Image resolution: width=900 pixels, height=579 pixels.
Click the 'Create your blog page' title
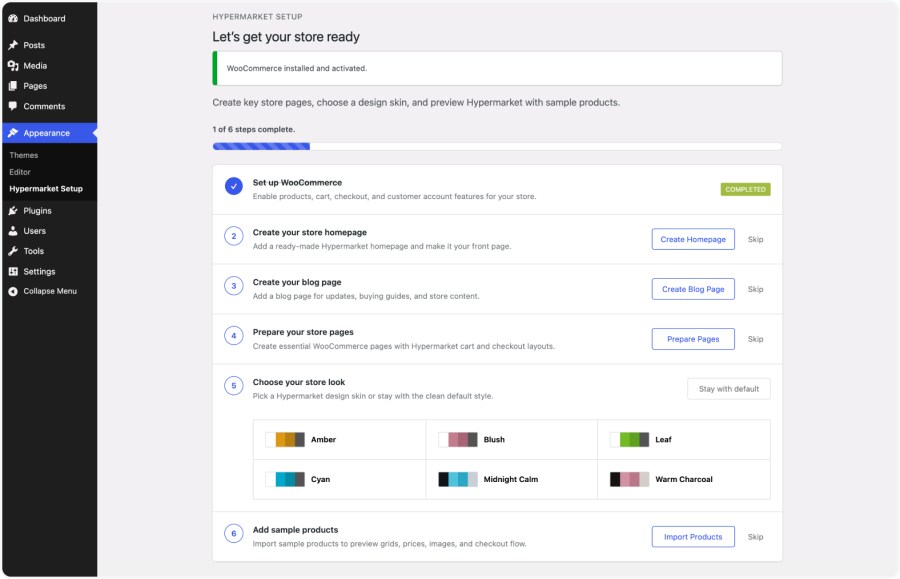tap(297, 282)
